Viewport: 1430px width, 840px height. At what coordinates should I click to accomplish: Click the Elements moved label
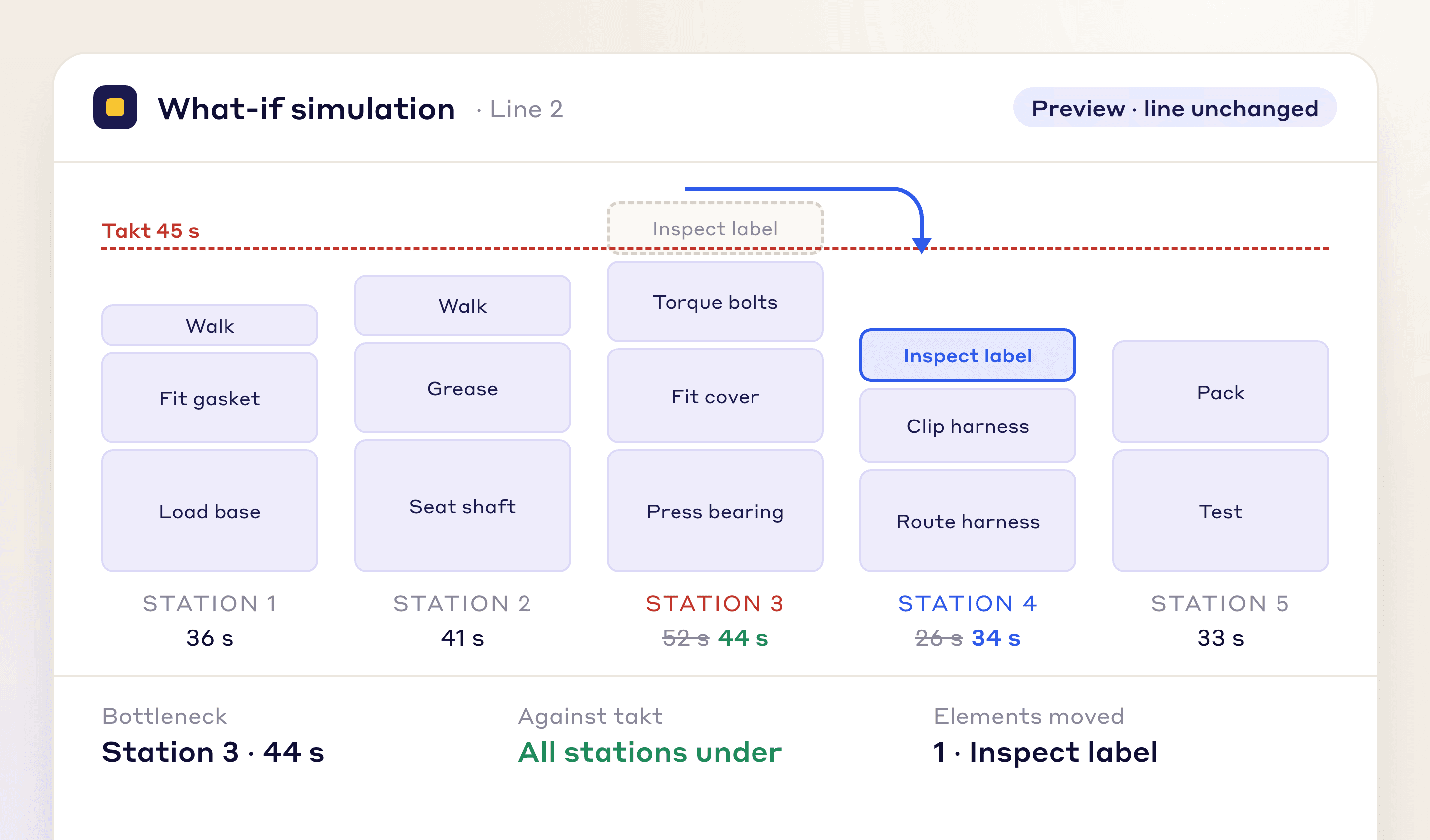tap(1029, 716)
